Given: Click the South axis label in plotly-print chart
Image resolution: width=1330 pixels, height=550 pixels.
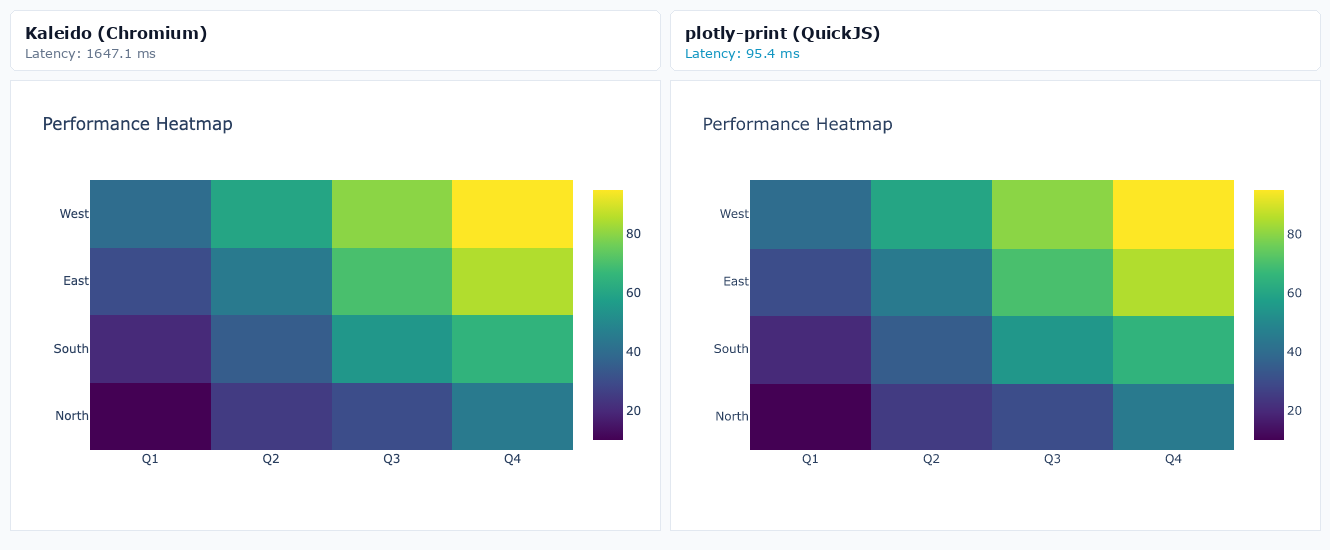Looking at the screenshot, I should click(731, 349).
